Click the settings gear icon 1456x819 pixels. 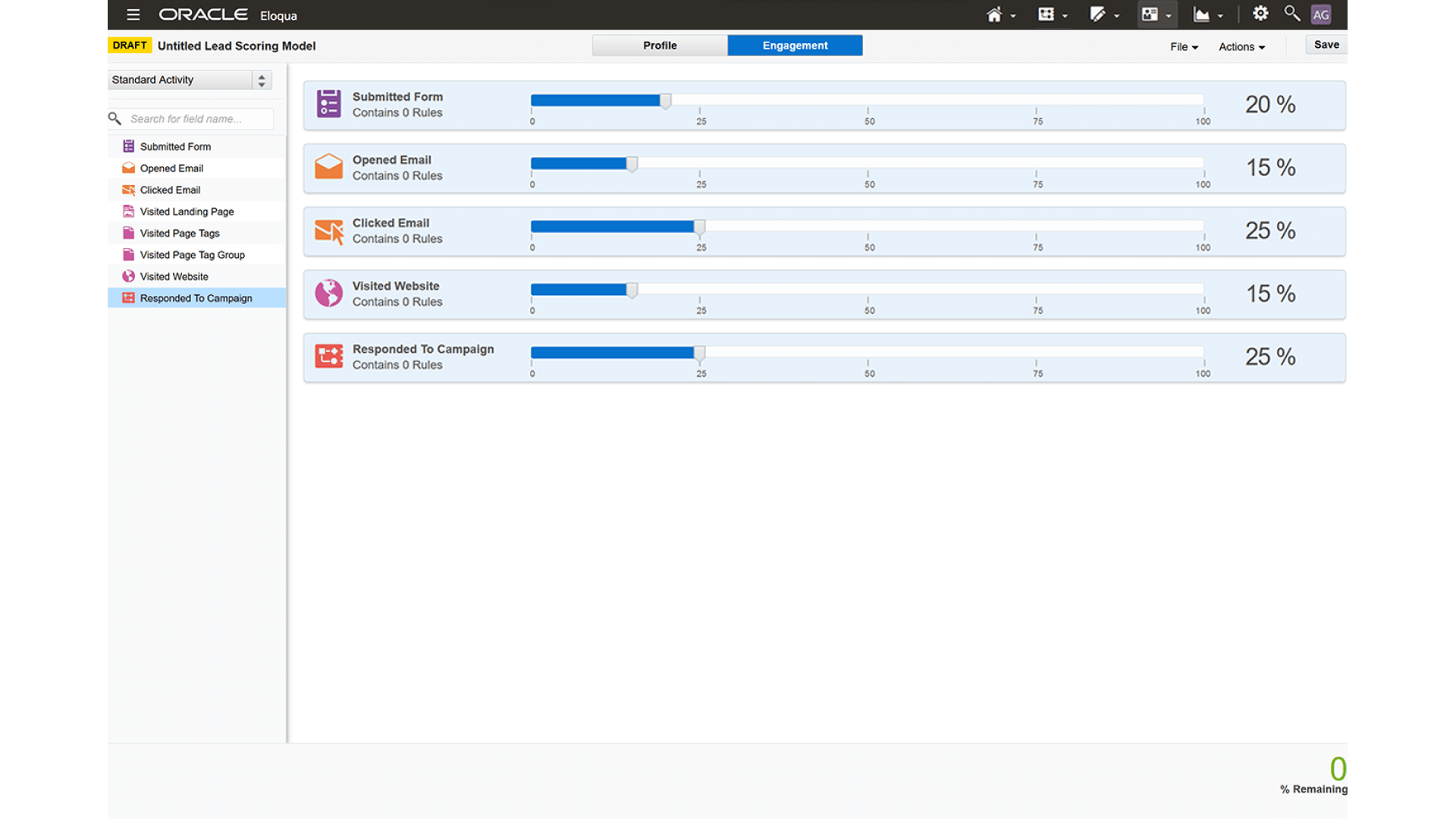click(1260, 13)
